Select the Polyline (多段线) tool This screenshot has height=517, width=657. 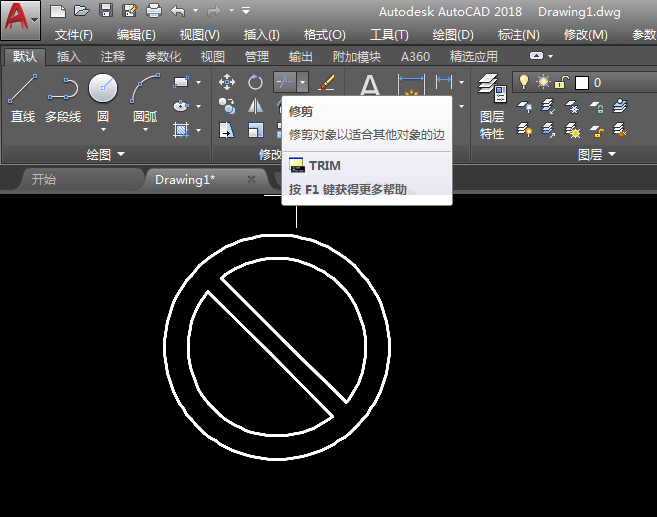pos(63,98)
